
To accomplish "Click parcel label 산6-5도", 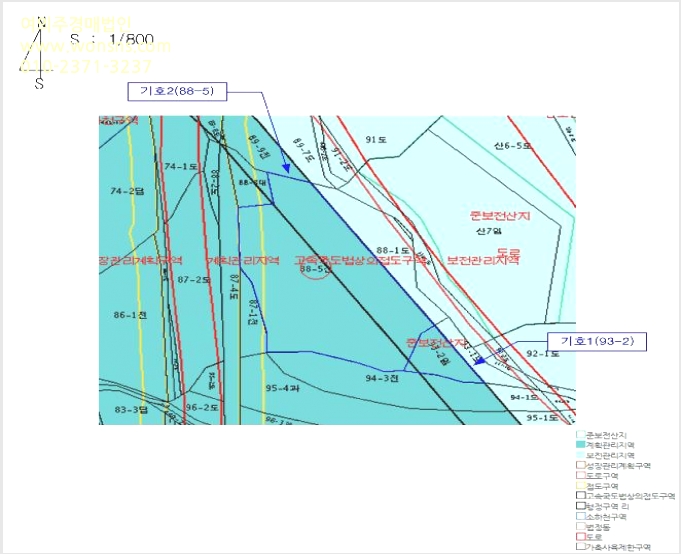I will [x=513, y=145].
